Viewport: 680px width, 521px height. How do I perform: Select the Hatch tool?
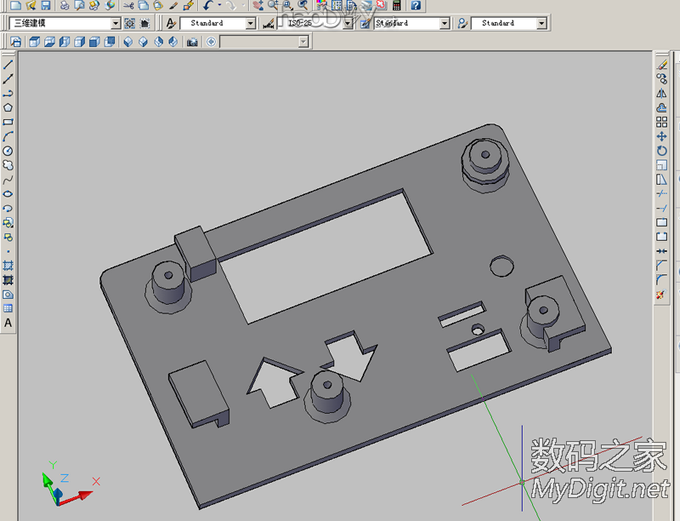[x=8, y=266]
